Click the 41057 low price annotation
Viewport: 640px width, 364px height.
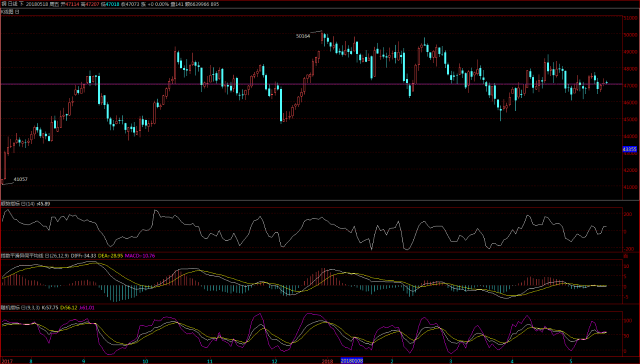[x=20, y=179]
